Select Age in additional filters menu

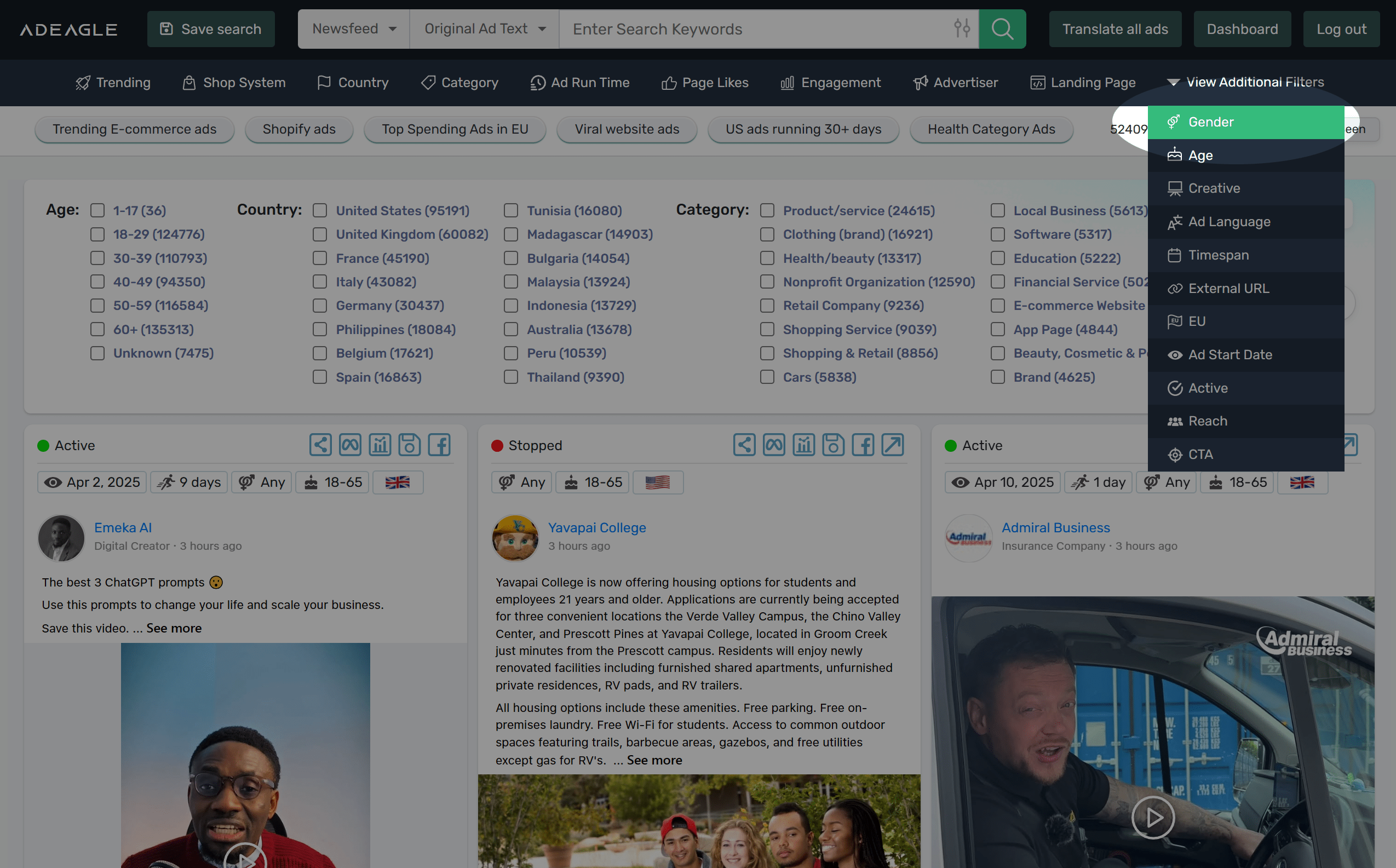point(1245,156)
